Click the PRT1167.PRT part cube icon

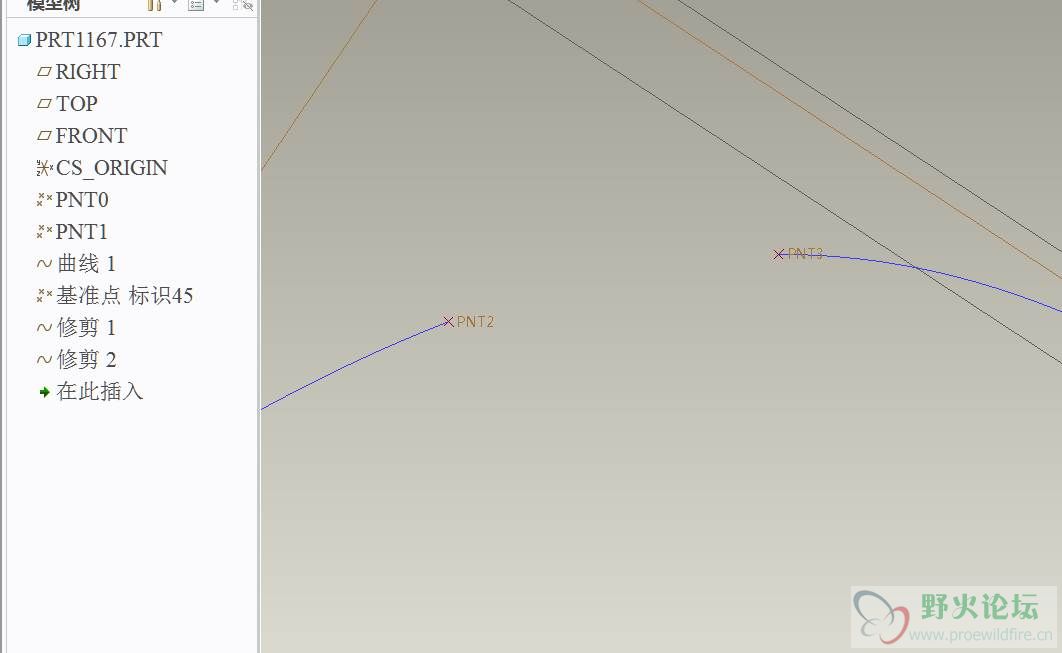click(24, 41)
